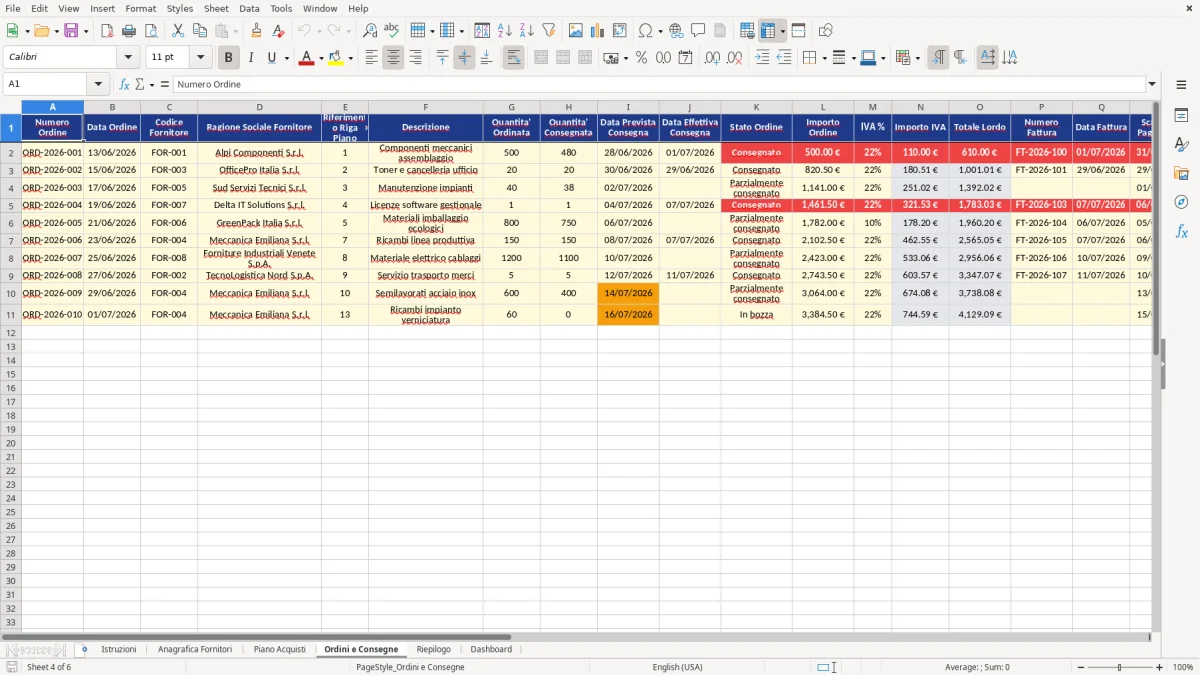The width and height of the screenshot is (1200, 675).
Task: Open Font Color dropdown arrow
Action: pyautogui.click(x=321, y=58)
